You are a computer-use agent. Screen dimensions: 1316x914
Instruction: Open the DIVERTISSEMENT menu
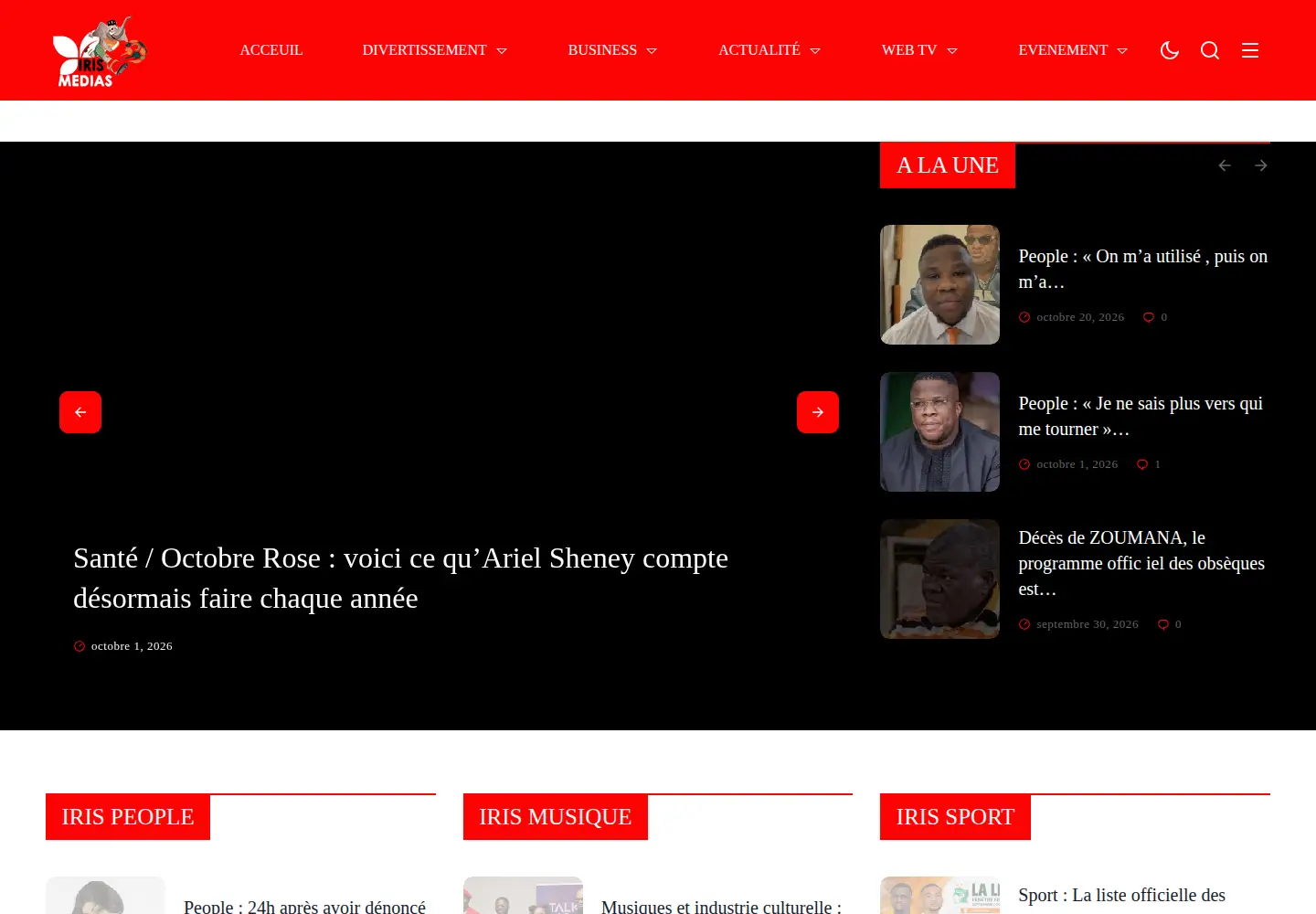point(424,50)
